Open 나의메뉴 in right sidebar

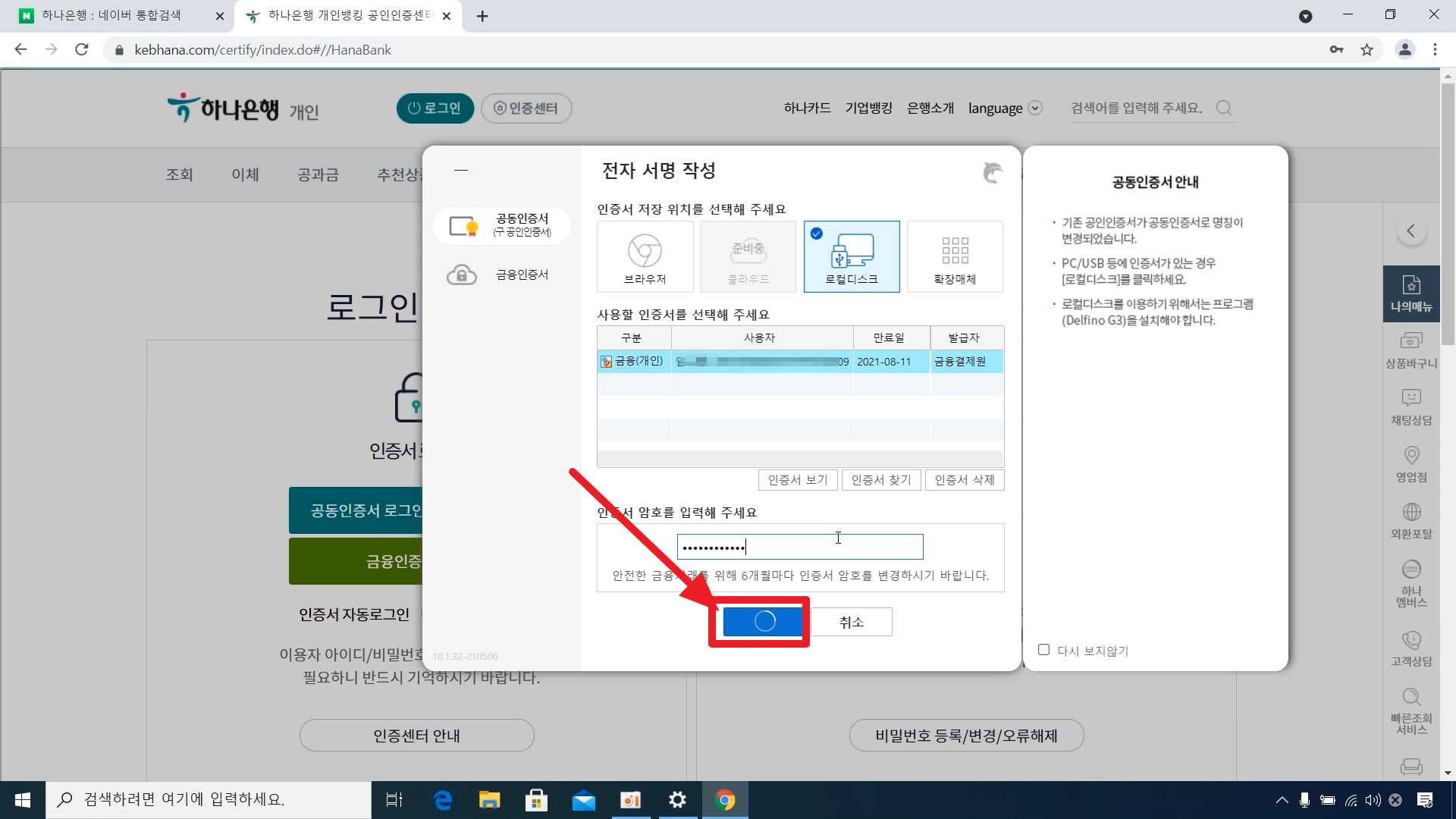click(x=1410, y=293)
